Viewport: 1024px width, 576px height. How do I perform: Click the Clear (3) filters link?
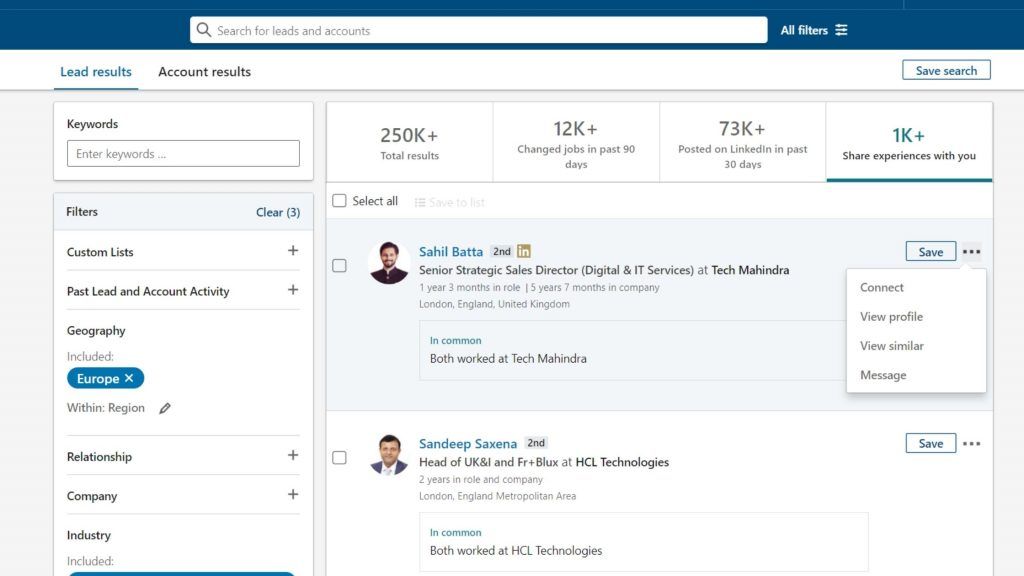pyautogui.click(x=277, y=211)
